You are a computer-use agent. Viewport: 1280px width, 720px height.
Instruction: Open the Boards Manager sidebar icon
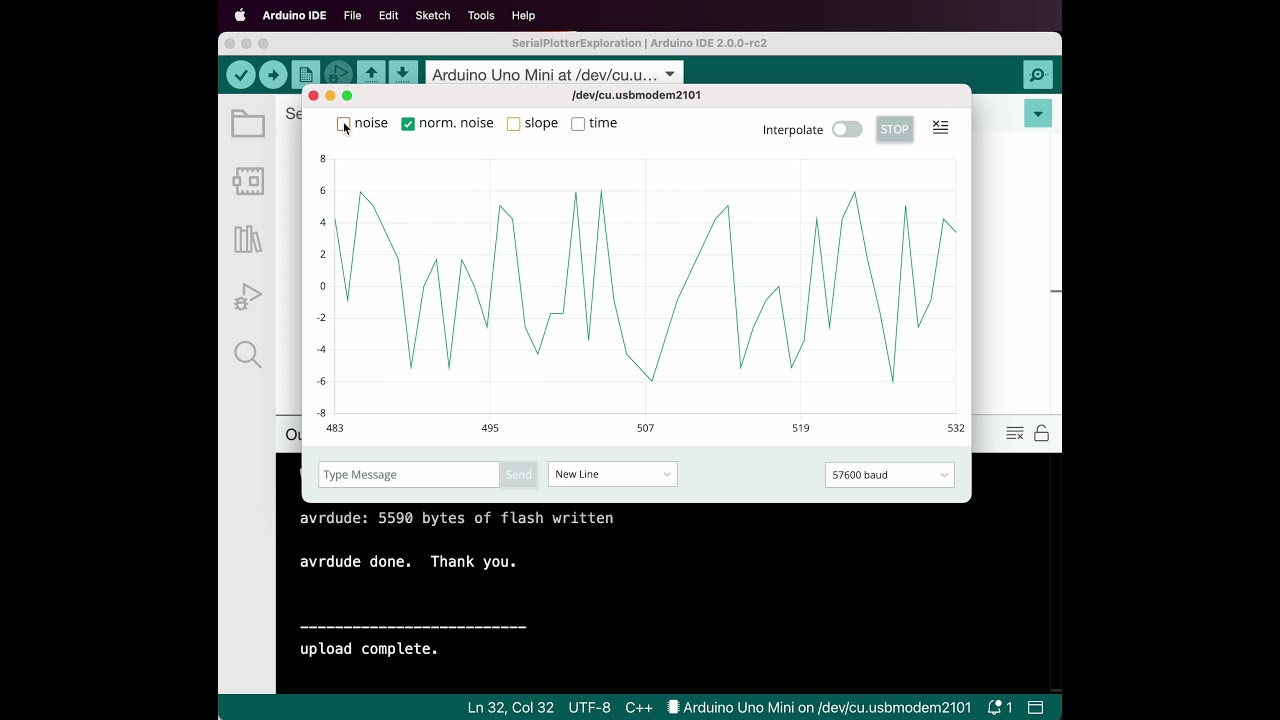(248, 181)
